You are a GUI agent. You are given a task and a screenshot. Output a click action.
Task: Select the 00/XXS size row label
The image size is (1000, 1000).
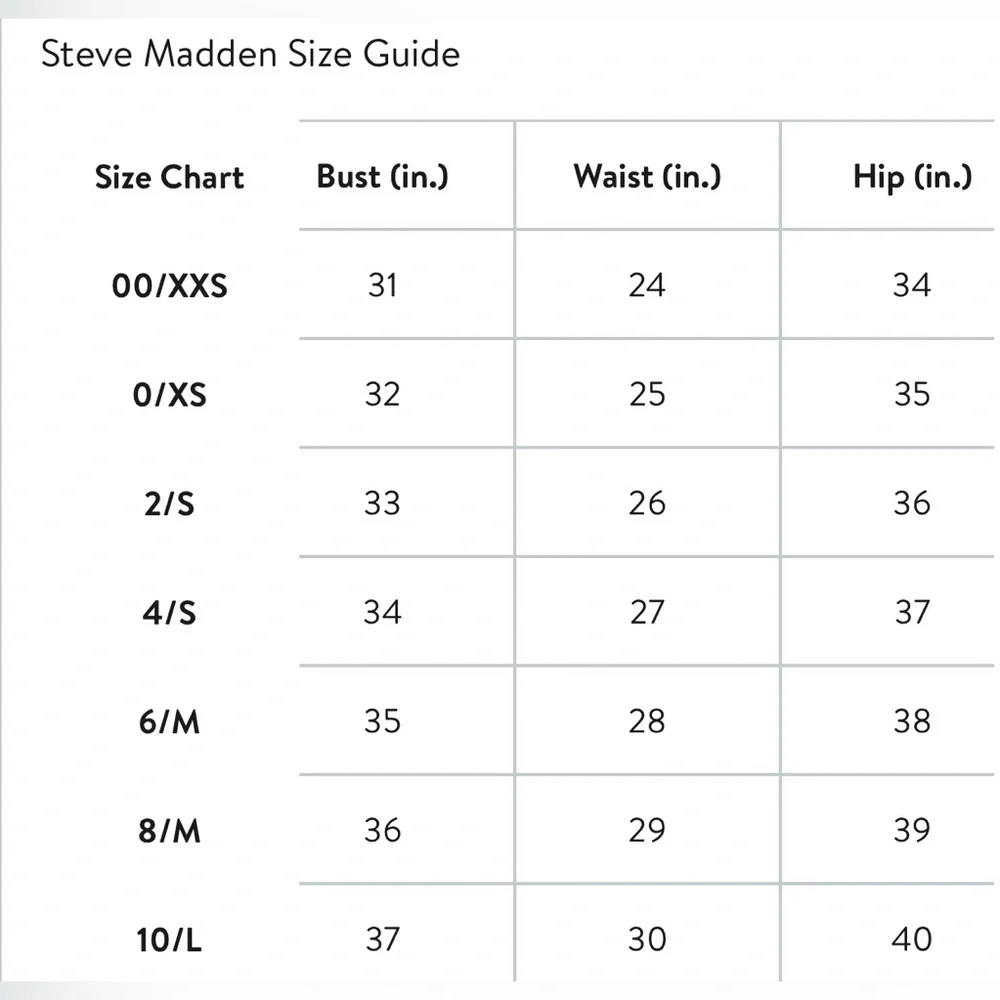[x=169, y=287]
